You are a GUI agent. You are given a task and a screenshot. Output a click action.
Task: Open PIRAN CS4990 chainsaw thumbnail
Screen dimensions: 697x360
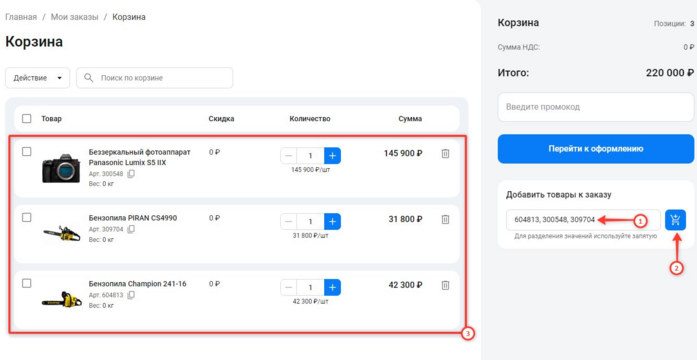click(61, 233)
